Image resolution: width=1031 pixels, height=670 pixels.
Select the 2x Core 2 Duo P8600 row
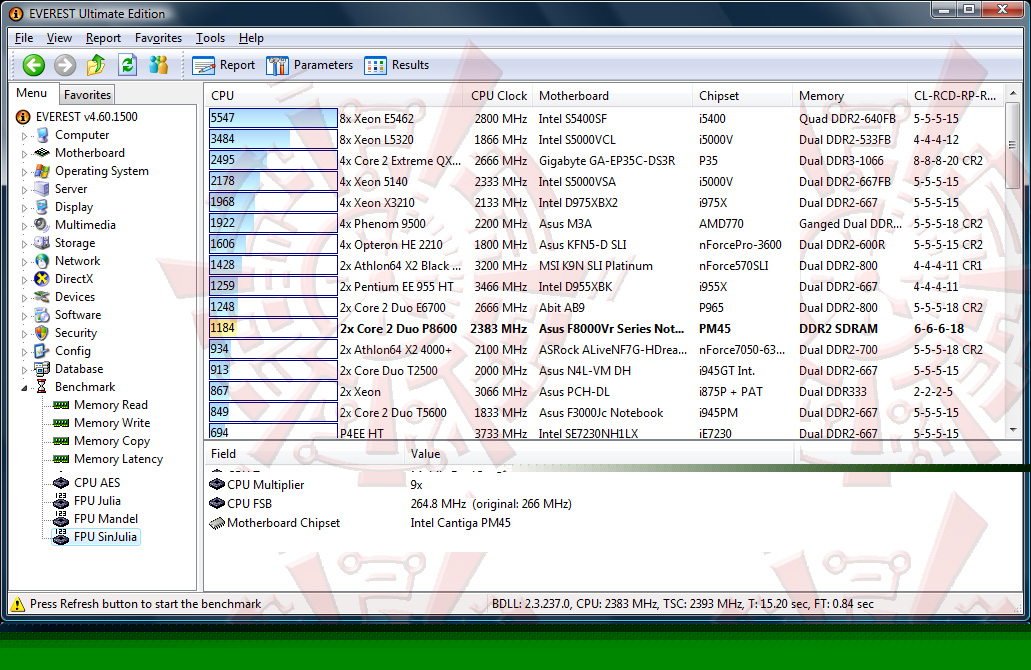[606, 329]
